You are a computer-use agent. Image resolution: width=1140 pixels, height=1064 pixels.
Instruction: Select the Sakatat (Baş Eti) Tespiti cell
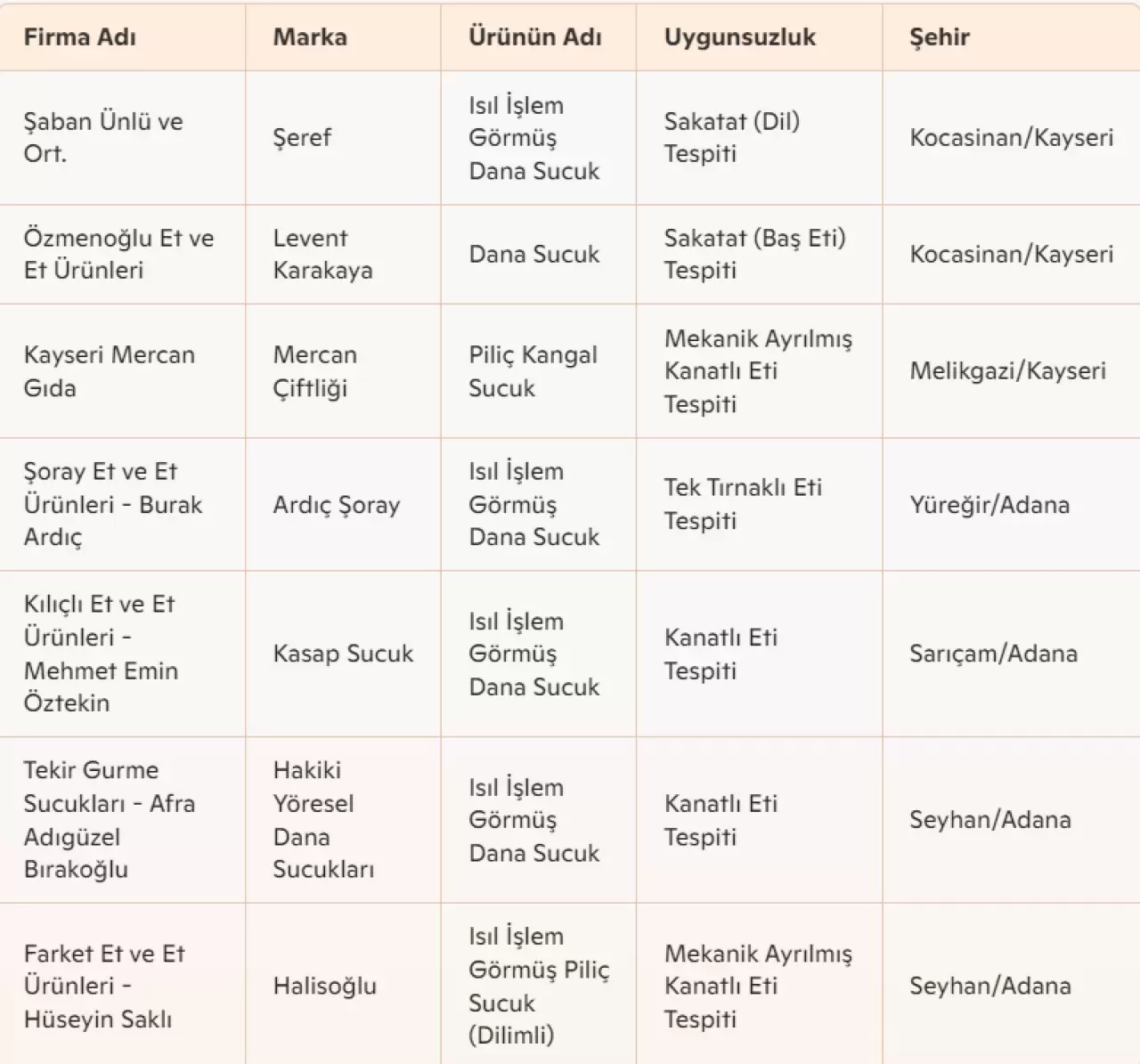coord(754,254)
